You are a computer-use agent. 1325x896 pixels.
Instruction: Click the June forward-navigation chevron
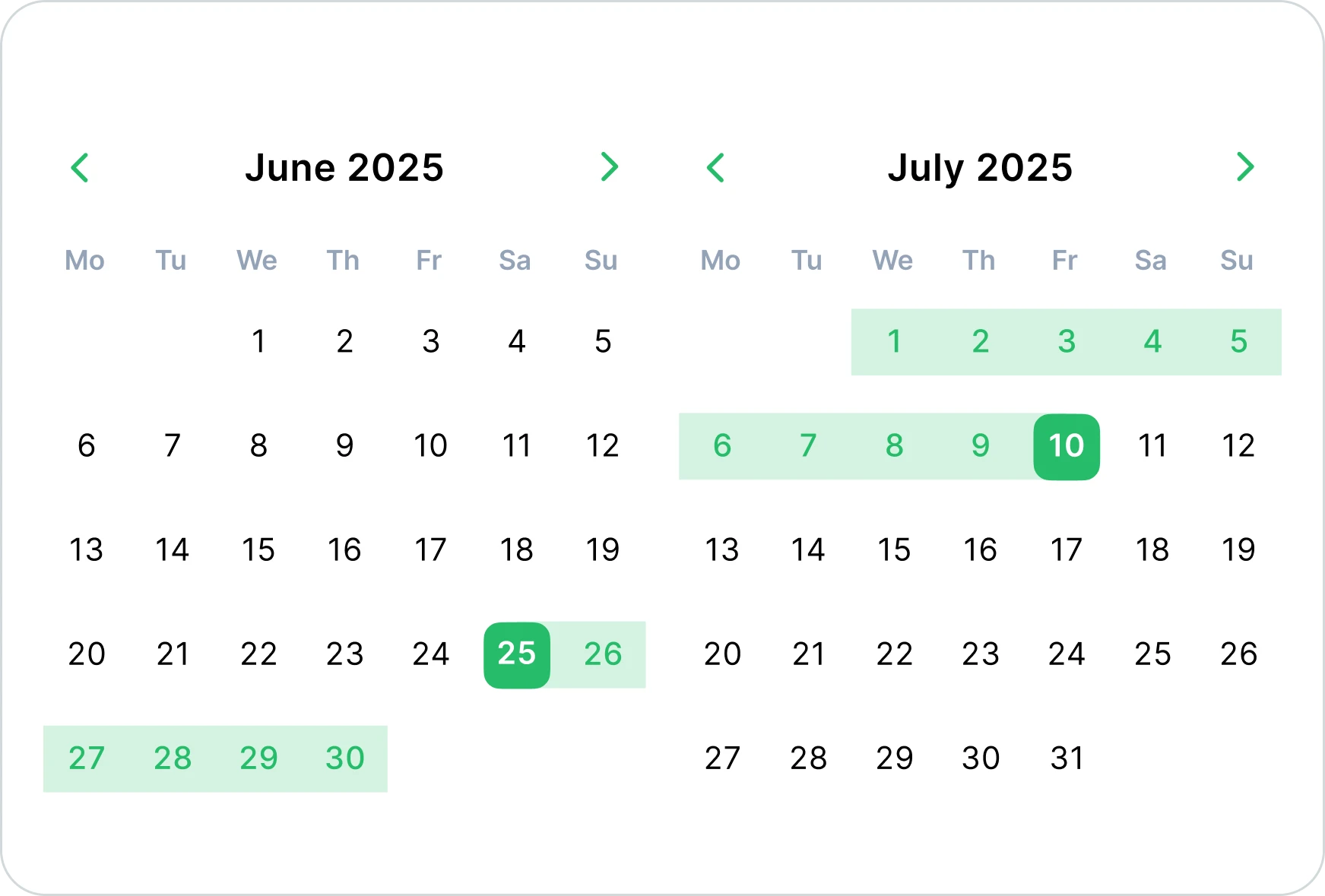pos(609,167)
